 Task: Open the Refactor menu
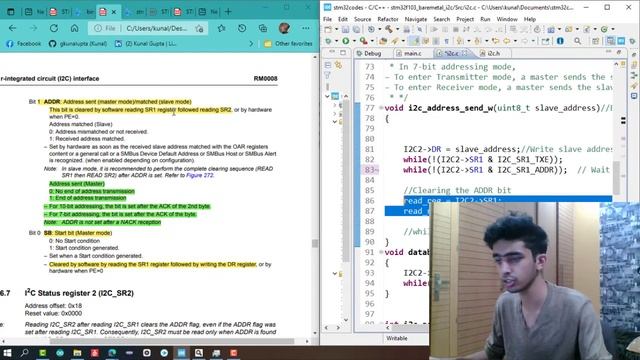click(x=388, y=19)
